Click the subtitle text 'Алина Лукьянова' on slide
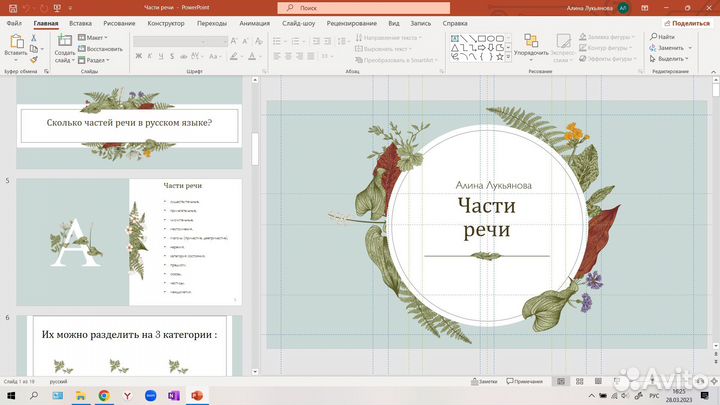Viewport: 720px width, 405px height. [494, 186]
